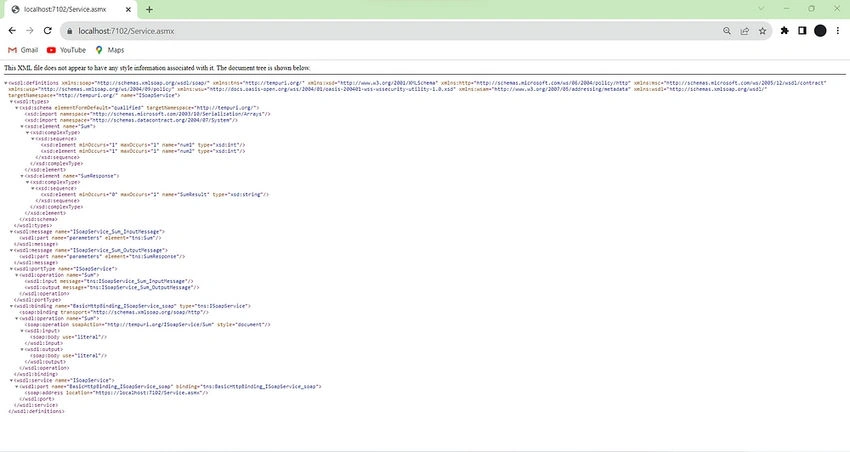The height and width of the screenshot is (452, 850).
Task: Click the SumResult xsd:element line
Action: (155, 194)
